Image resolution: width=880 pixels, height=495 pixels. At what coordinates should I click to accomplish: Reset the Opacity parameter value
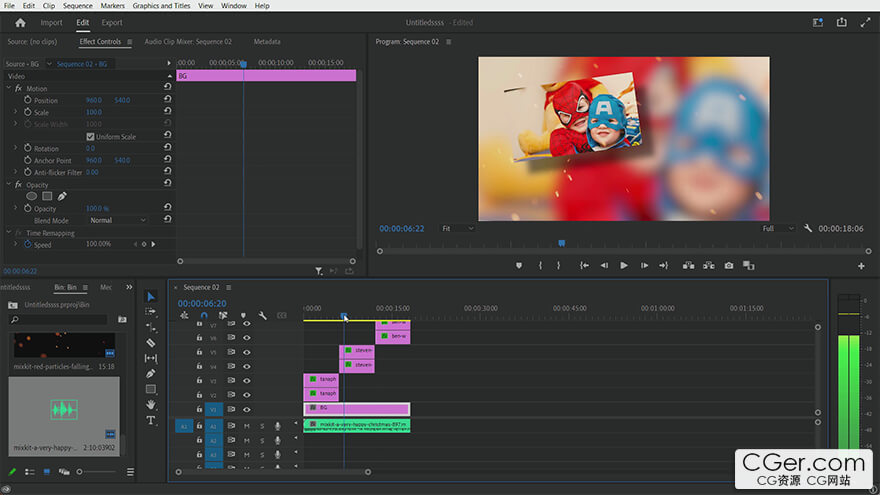pos(167,207)
